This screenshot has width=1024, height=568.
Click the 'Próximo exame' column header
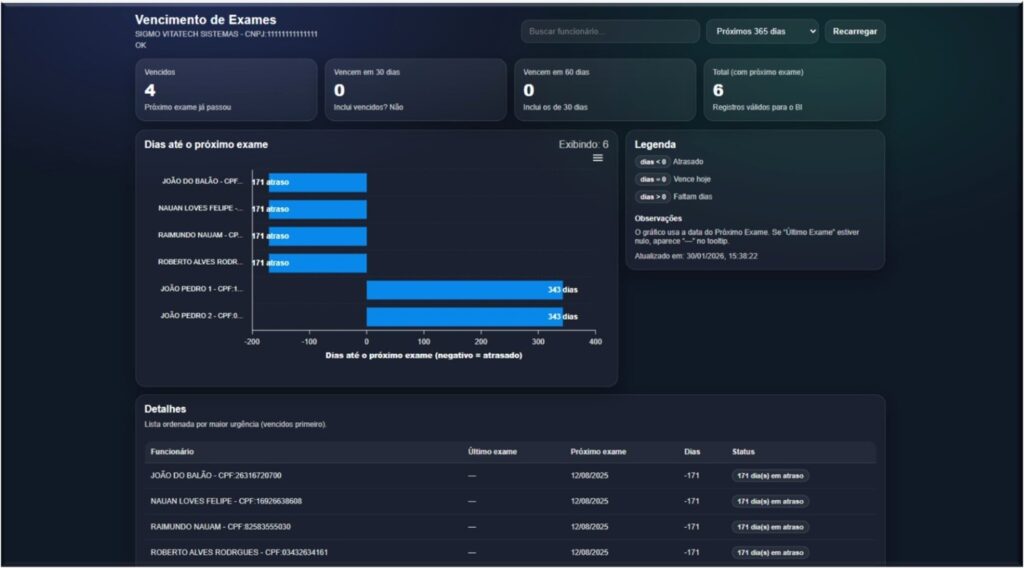(x=598, y=452)
